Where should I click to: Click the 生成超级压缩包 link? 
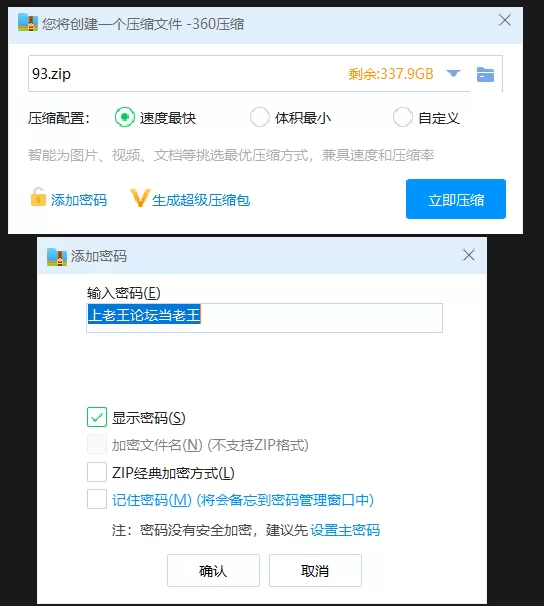[201, 200]
